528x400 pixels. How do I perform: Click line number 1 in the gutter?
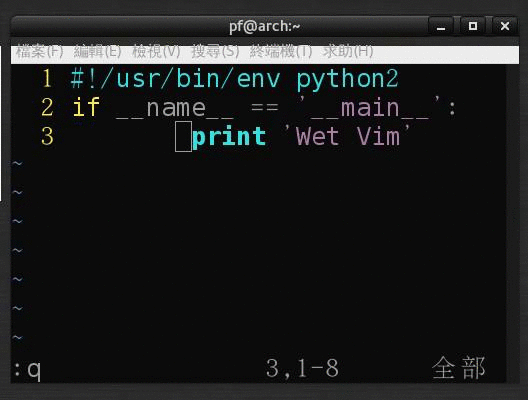pyautogui.click(x=47, y=78)
